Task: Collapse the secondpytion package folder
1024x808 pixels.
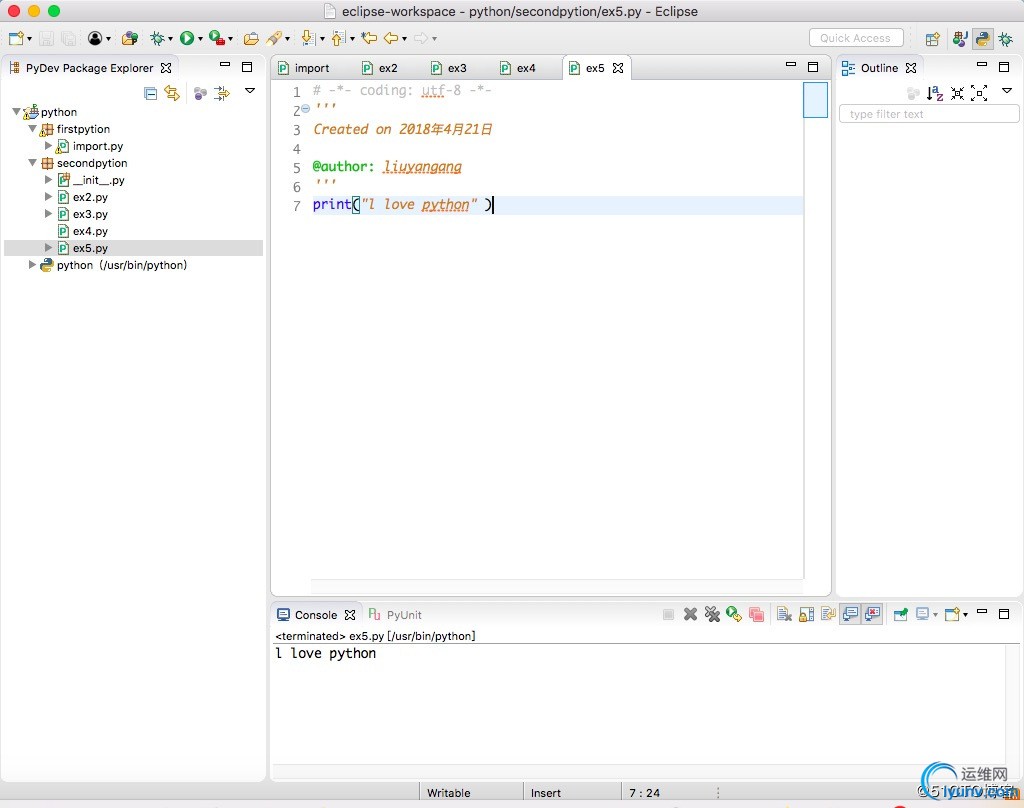Action: [x=33, y=163]
